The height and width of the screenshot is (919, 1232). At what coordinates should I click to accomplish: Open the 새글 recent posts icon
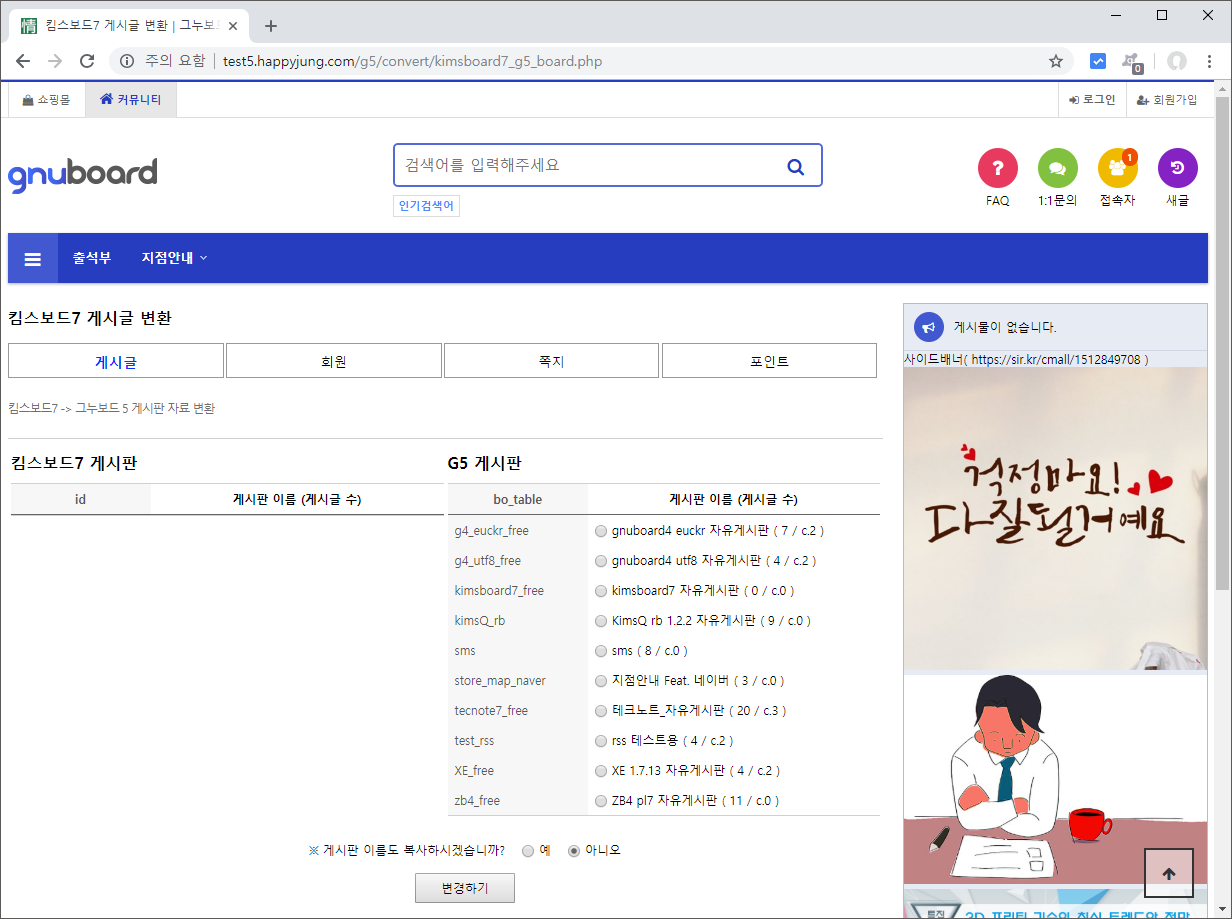pos(1177,168)
